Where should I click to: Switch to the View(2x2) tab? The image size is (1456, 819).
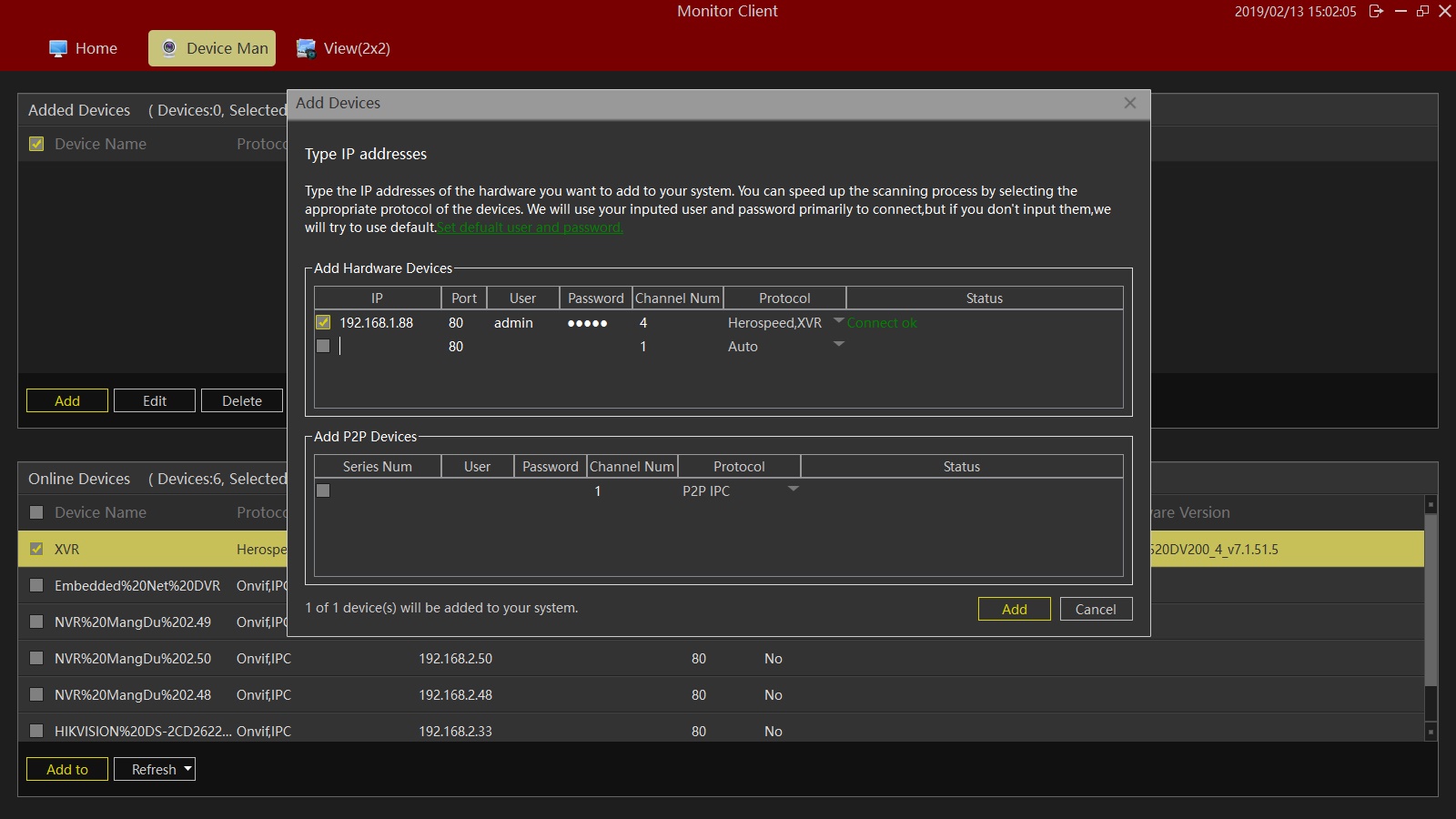356,49
